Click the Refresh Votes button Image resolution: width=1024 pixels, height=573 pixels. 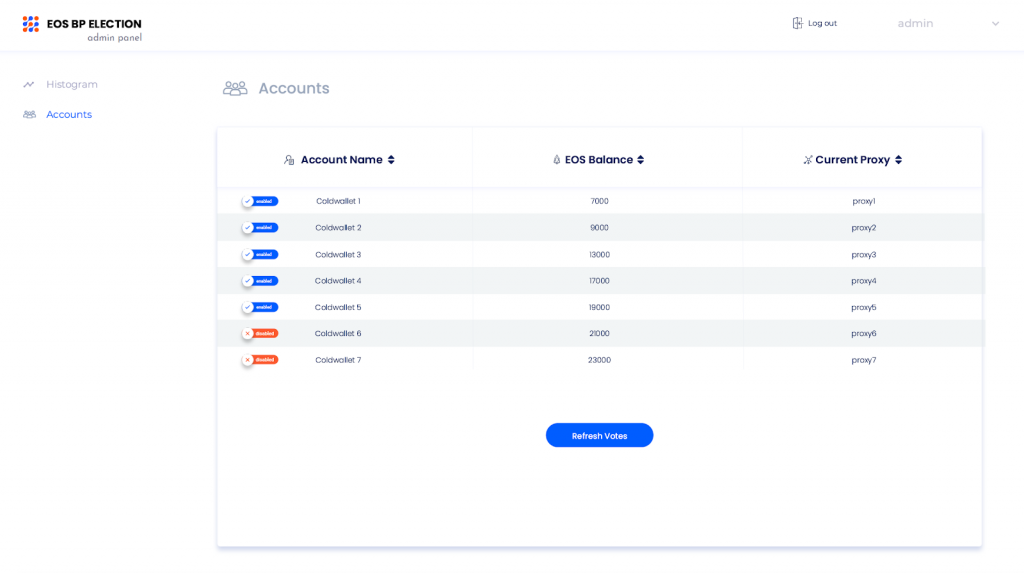(x=600, y=435)
